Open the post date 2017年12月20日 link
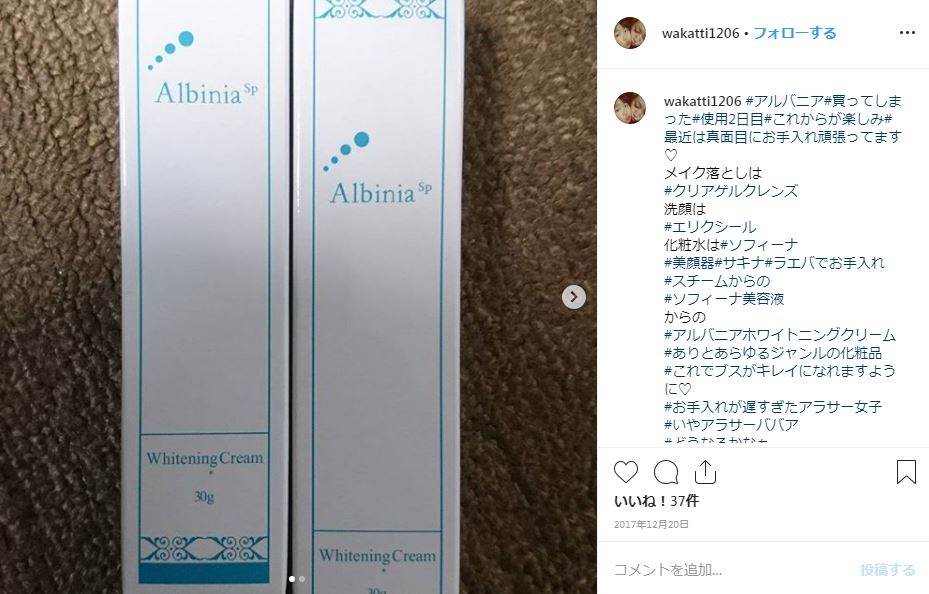The height and width of the screenshot is (594, 929). point(651,524)
